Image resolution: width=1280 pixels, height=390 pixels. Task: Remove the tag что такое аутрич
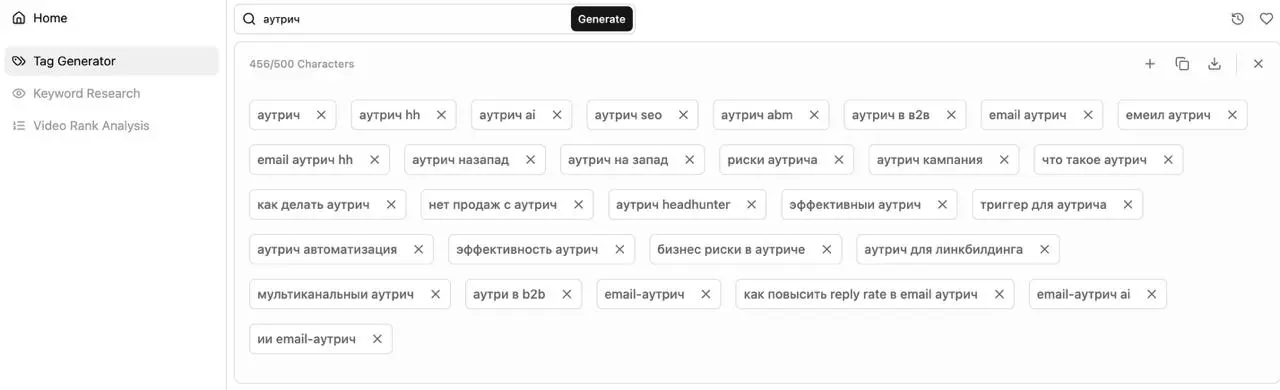[x=1168, y=160]
